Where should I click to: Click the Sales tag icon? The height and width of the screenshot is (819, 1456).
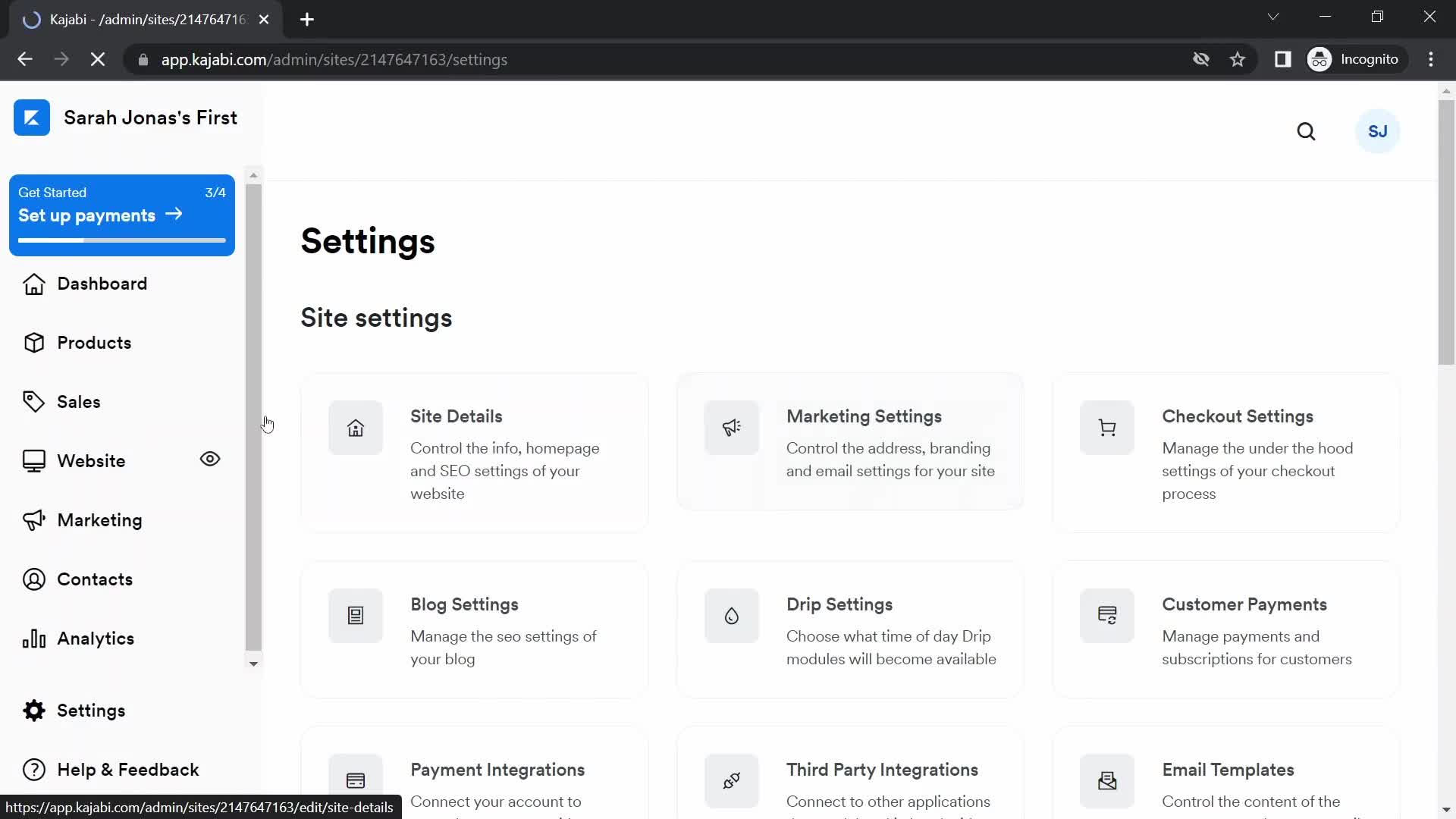coord(33,402)
